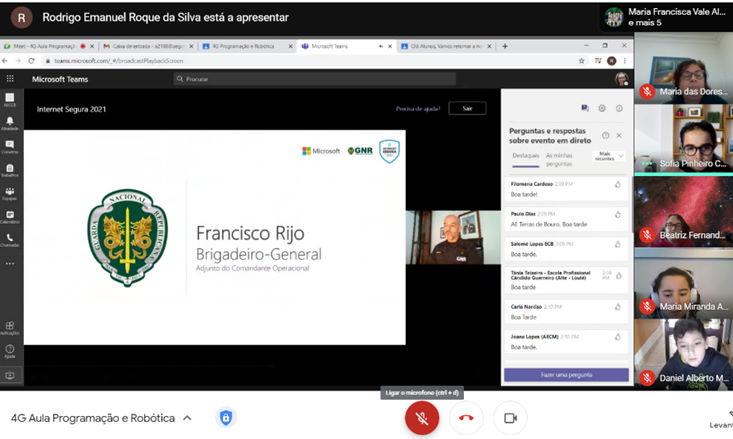This screenshot has width=733, height=439.
Task: Click the Sair button
Action: pos(467,108)
